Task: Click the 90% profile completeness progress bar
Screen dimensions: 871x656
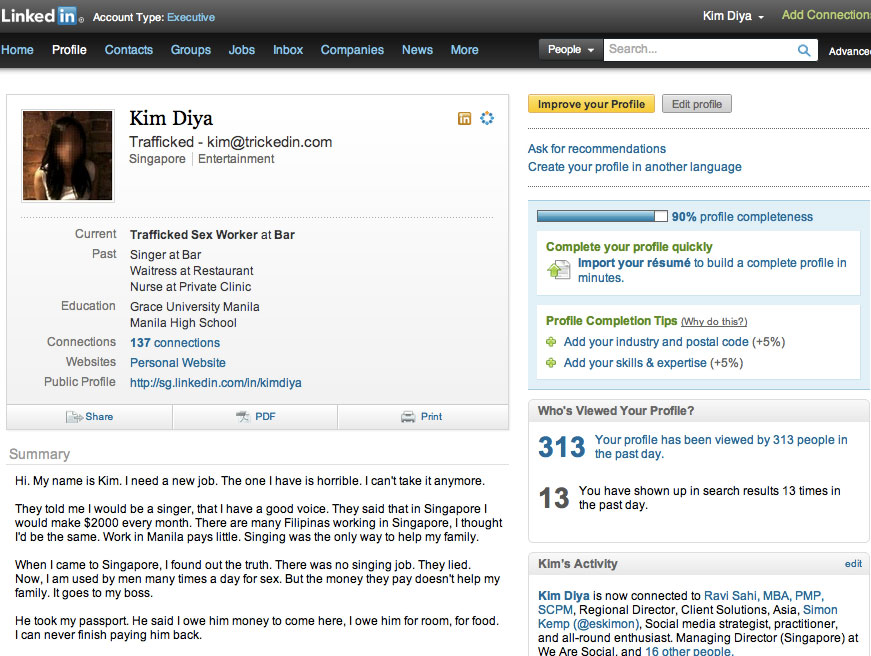Action: [602, 217]
